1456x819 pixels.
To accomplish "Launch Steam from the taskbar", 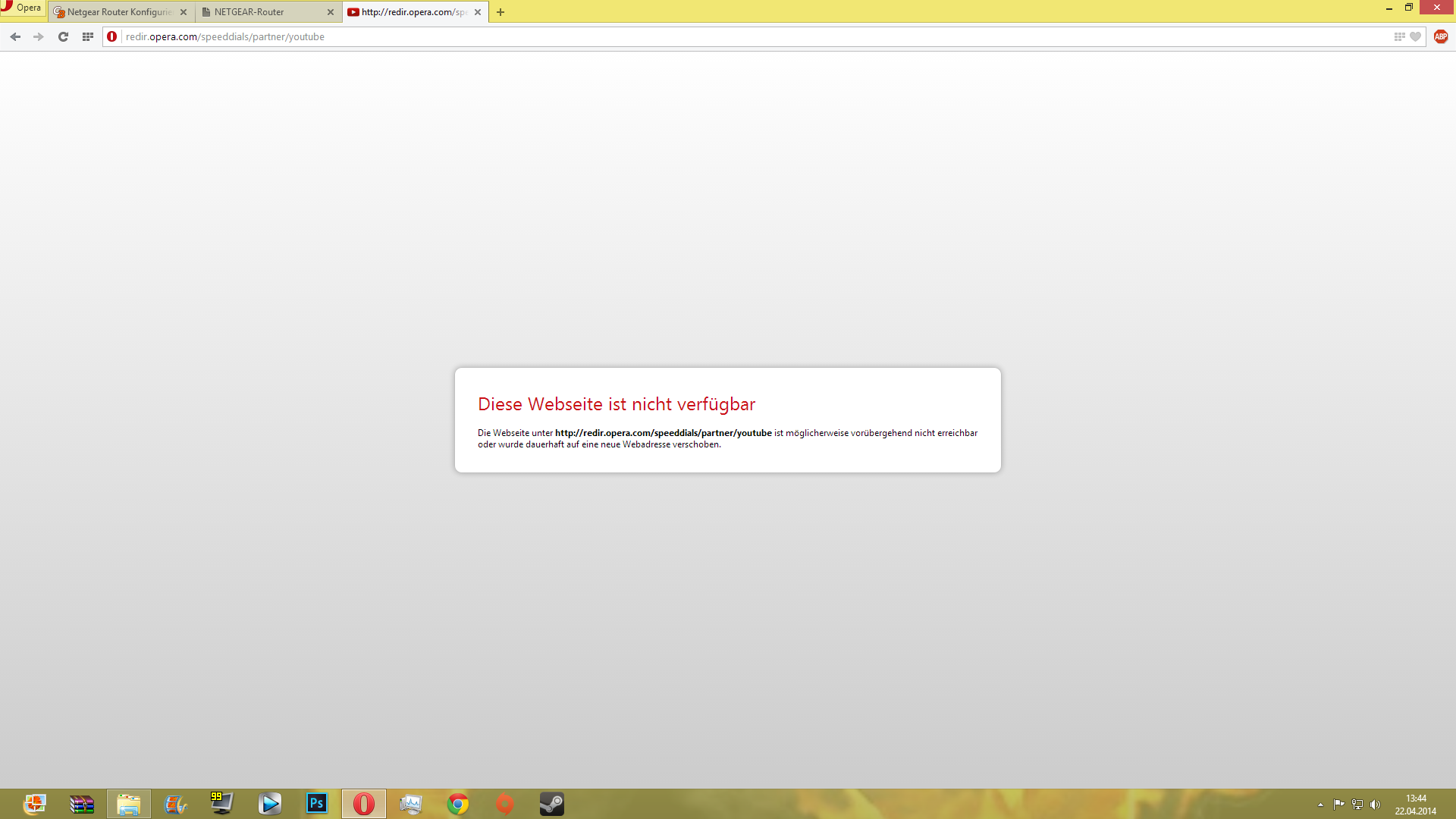I will tap(552, 804).
